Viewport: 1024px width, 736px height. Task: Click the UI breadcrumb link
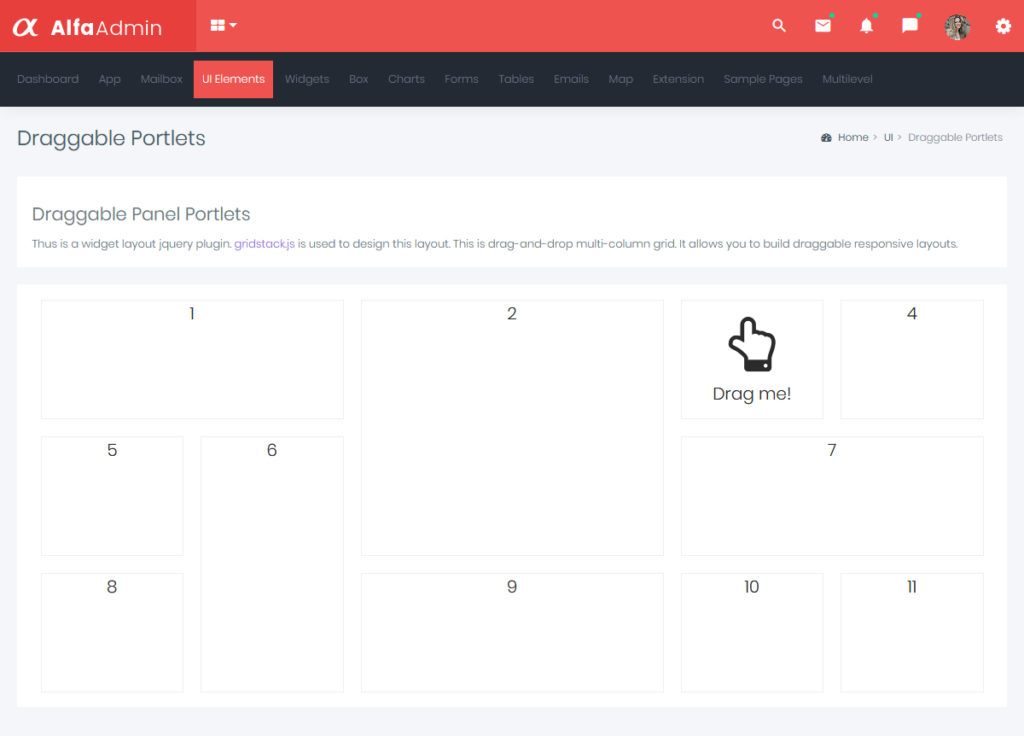pyautogui.click(x=888, y=137)
